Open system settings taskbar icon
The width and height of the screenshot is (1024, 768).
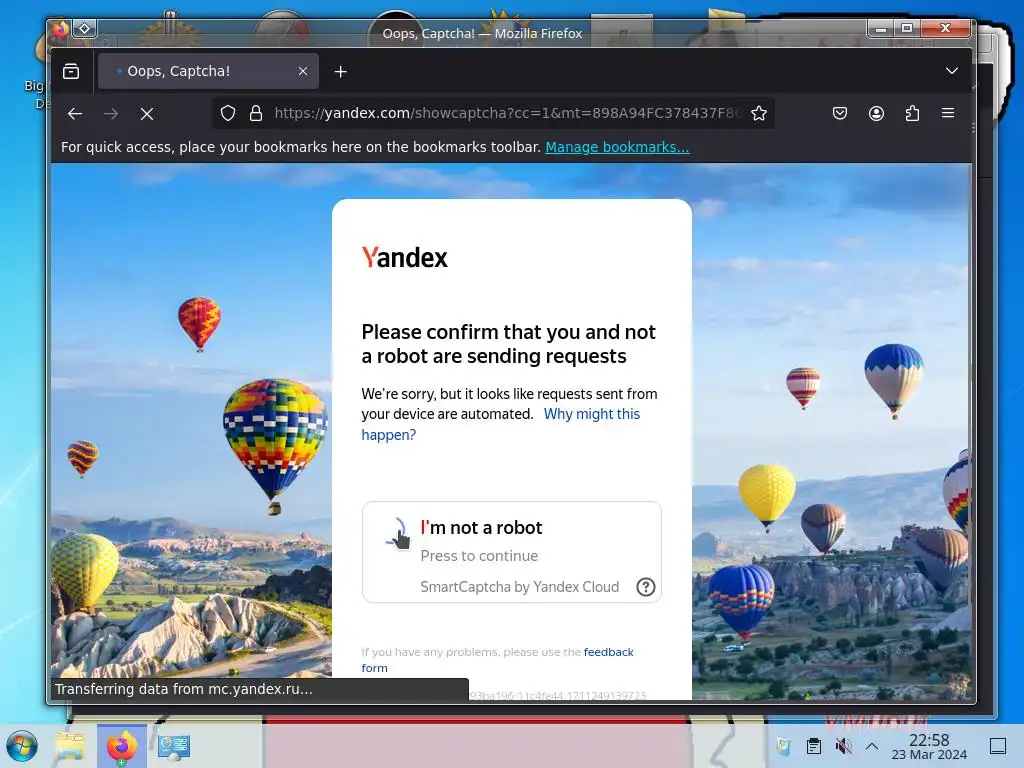click(x=174, y=746)
